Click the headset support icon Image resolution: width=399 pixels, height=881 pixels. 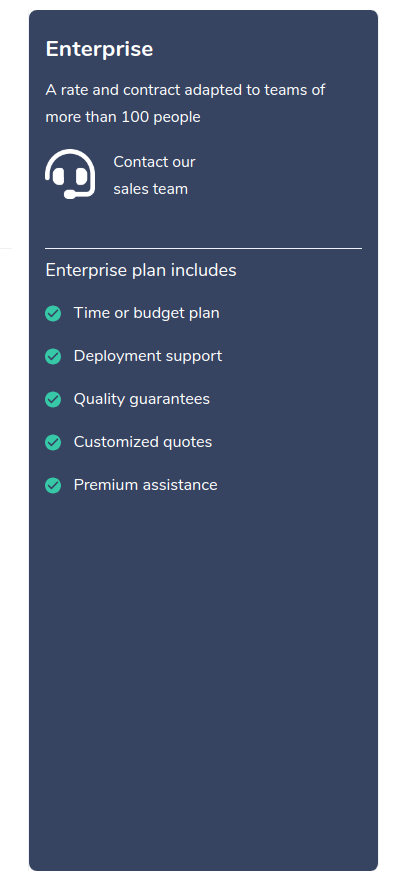coord(70,174)
